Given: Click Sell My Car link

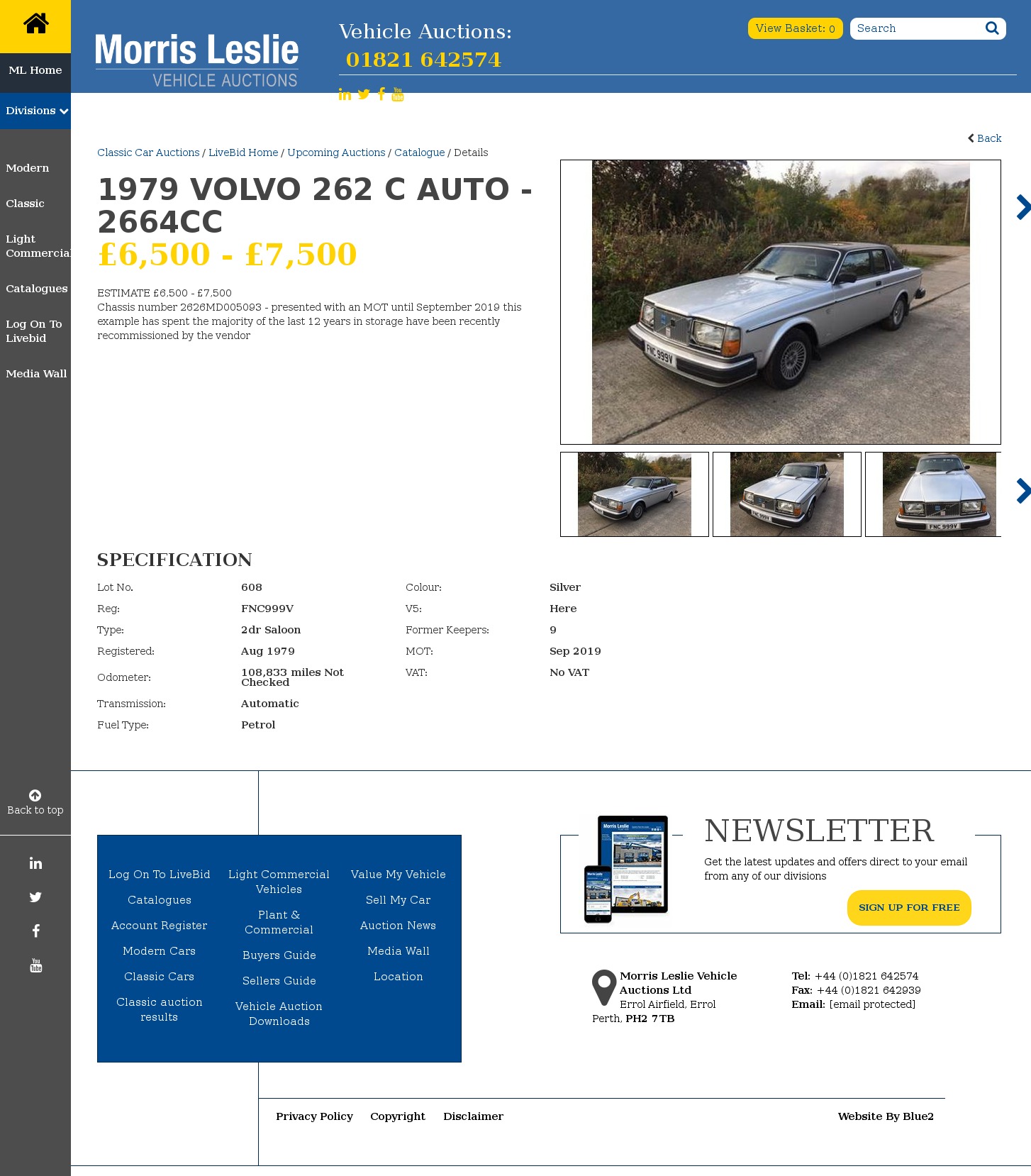Looking at the screenshot, I should pos(399,900).
